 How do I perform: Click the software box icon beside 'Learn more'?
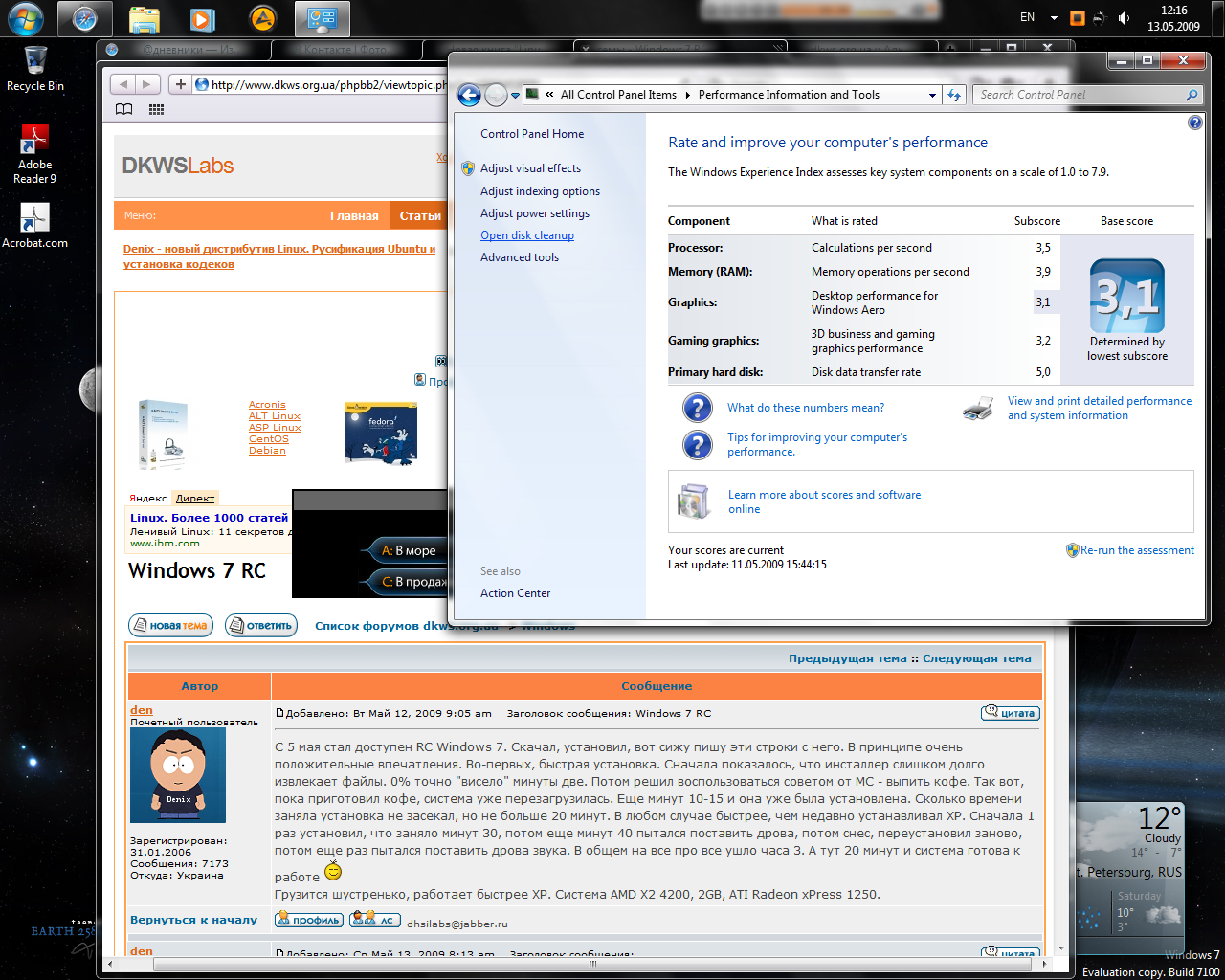(x=694, y=501)
